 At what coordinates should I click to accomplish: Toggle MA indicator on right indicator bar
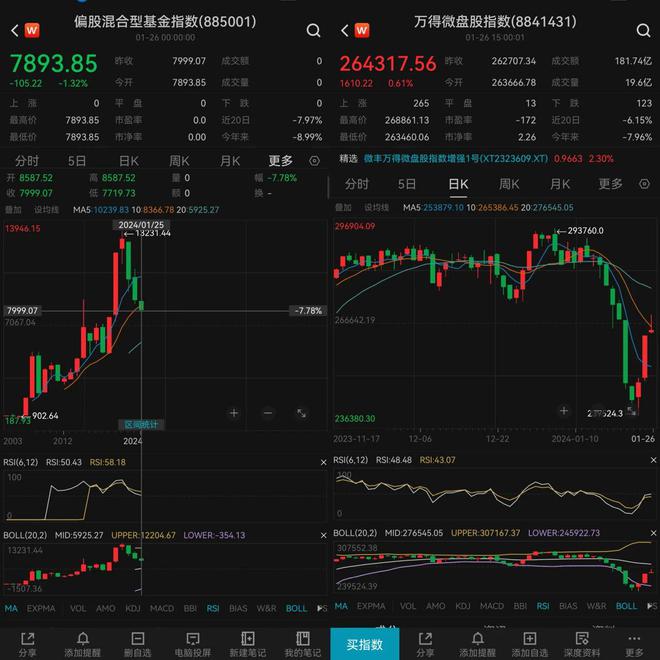(341, 606)
